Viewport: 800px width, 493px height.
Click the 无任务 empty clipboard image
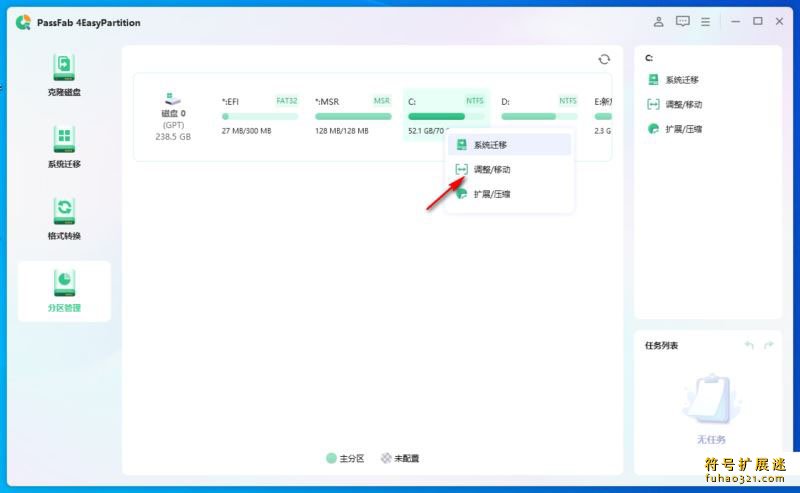coord(712,400)
